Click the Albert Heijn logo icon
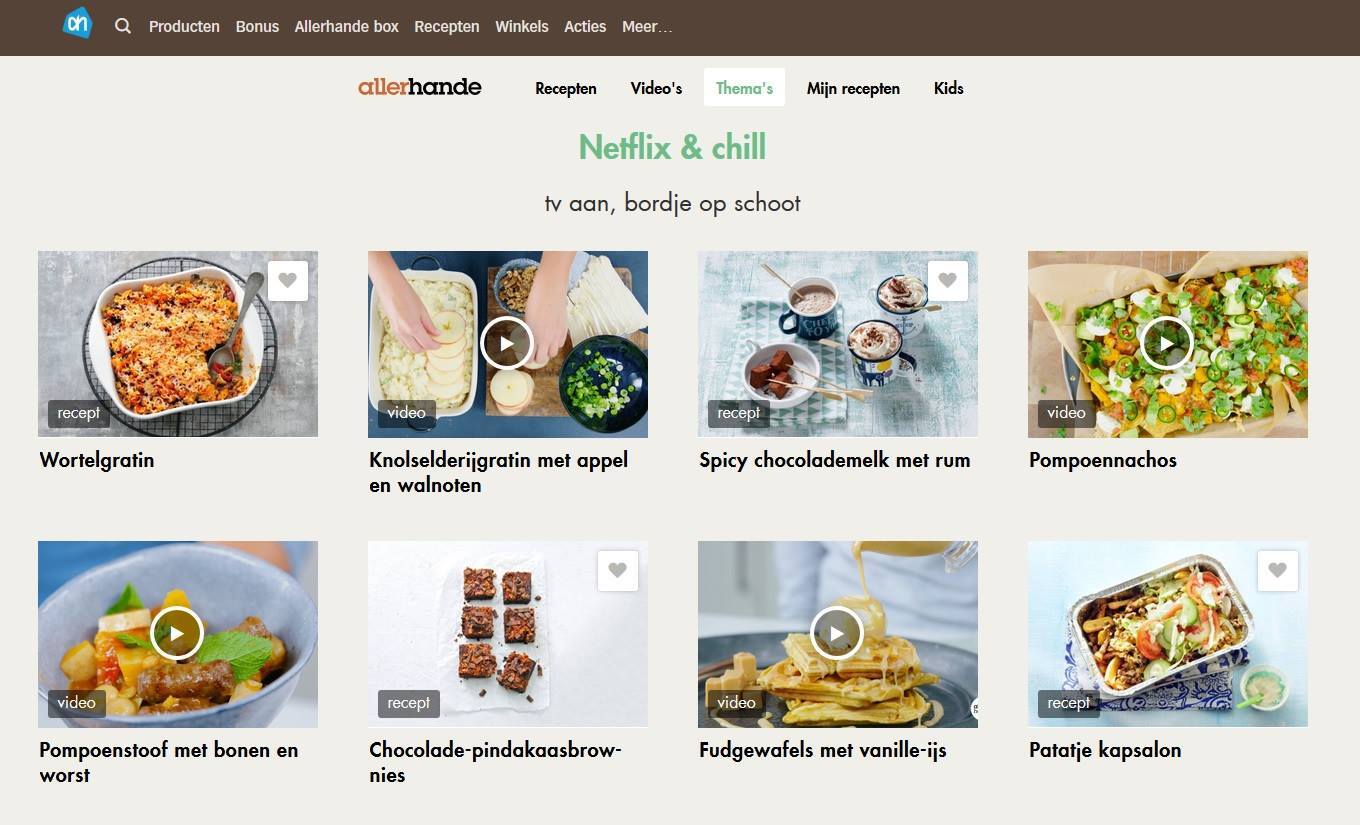The image size is (1360, 825). click(x=77, y=23)
